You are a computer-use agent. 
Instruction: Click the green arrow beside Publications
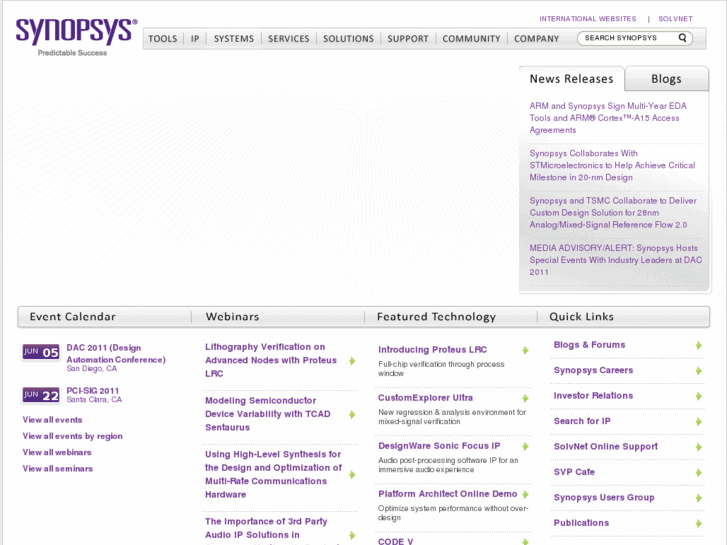(x=699, y=524)
